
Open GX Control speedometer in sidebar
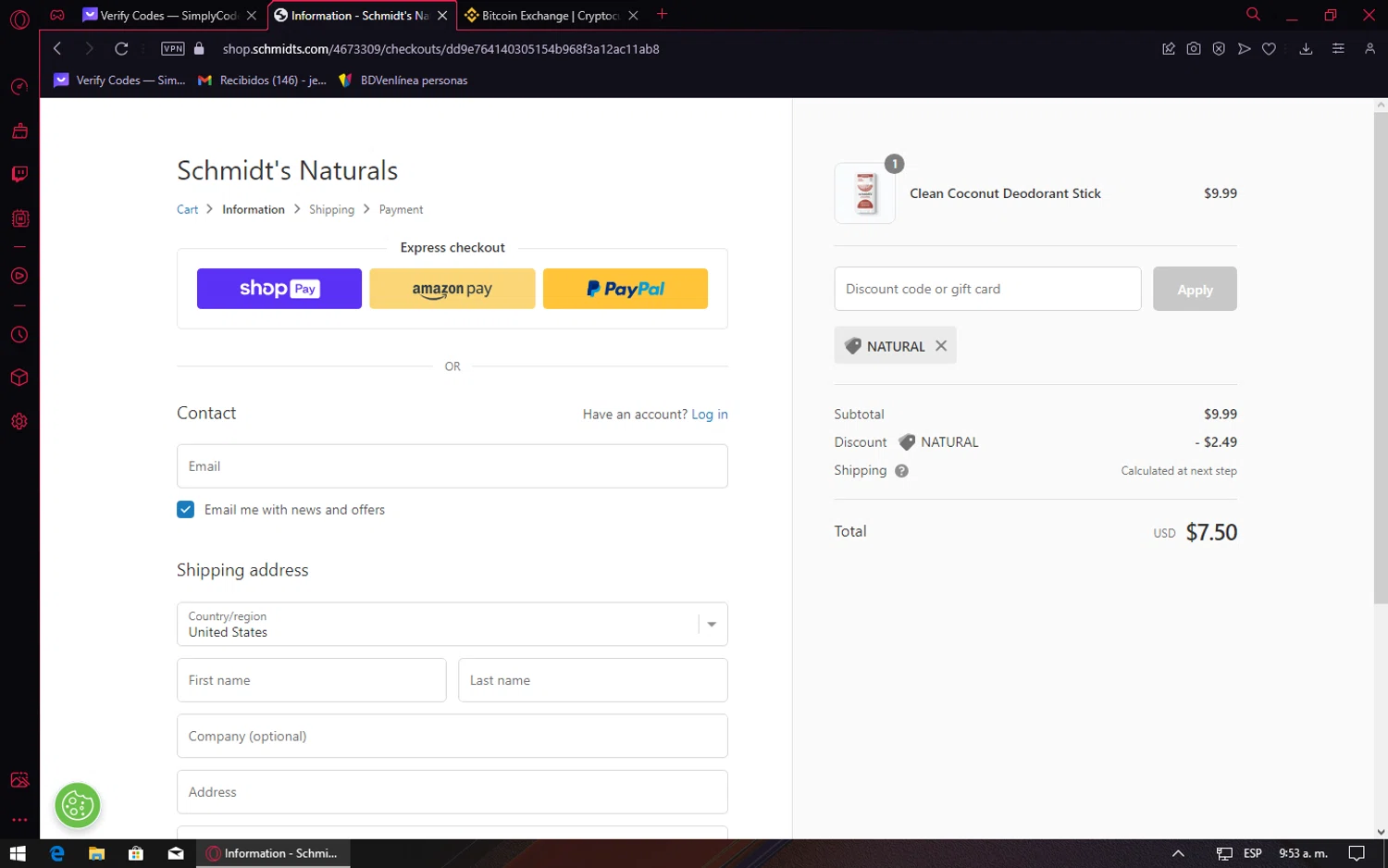19,87
